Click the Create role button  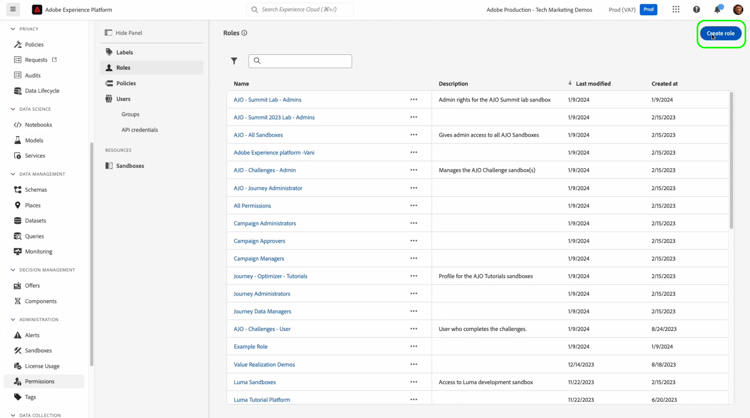click(x=720, y=33)
